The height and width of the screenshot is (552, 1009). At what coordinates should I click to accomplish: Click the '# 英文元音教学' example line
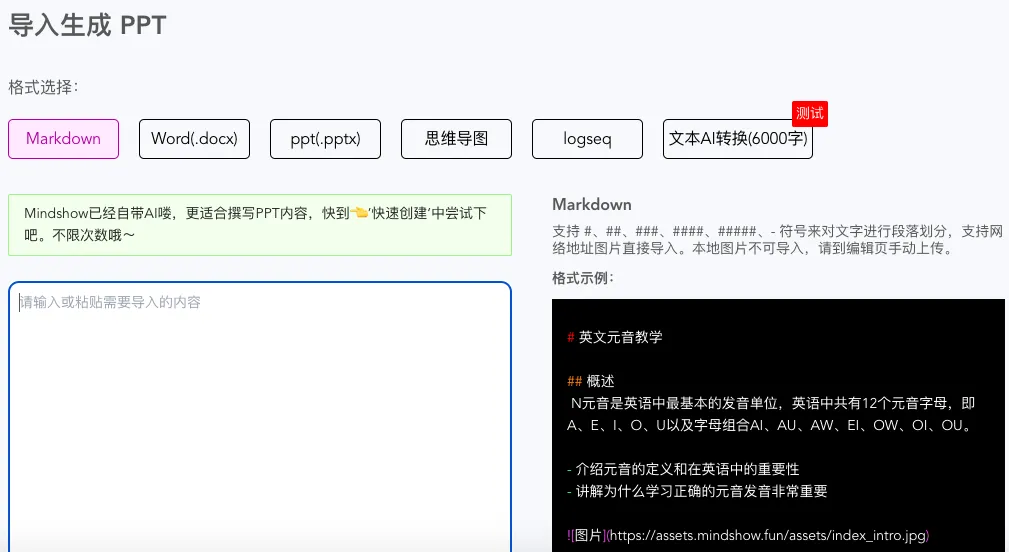[x=615, y=337]
